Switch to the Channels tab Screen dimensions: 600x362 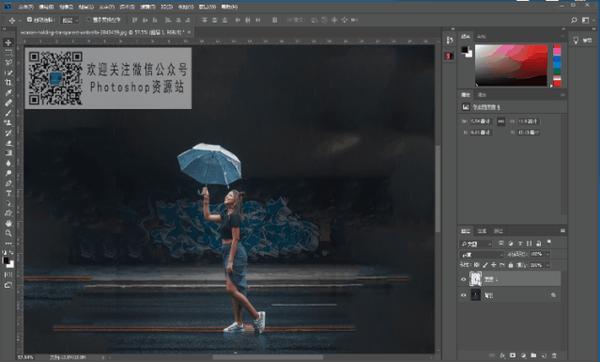[x=482, y=231]
